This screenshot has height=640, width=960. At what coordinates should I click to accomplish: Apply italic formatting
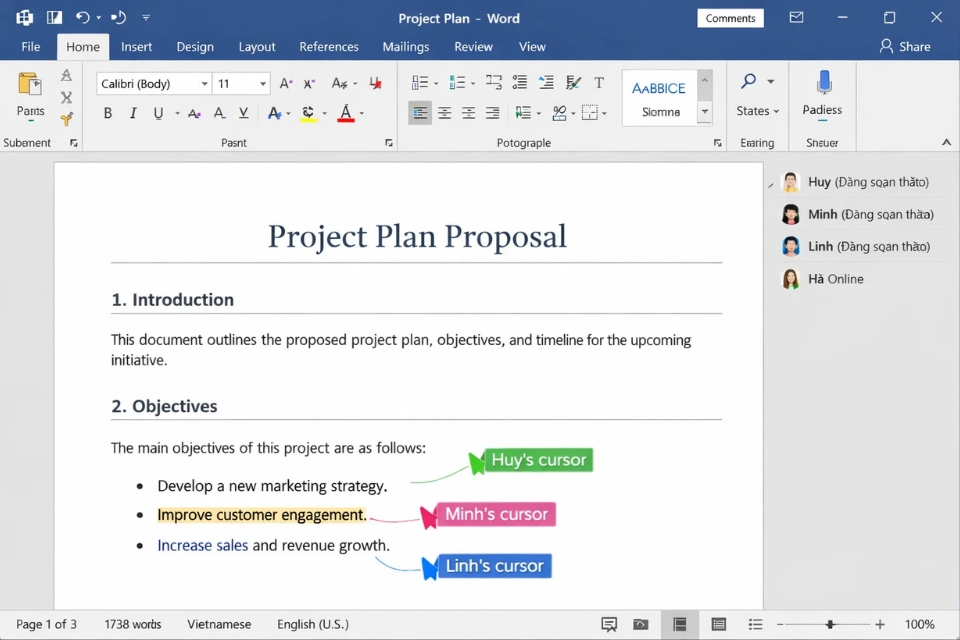(134, 113)
